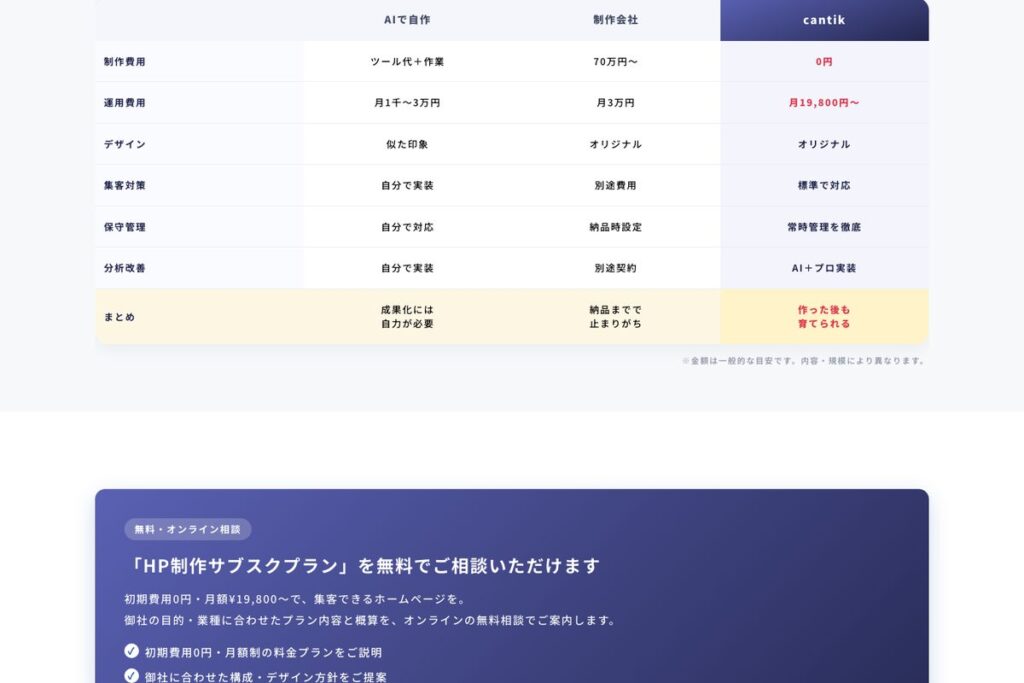Click the 別途費用 cell
The width and height of the screenshot is (1024, 683).
click(x=615, y=185)
